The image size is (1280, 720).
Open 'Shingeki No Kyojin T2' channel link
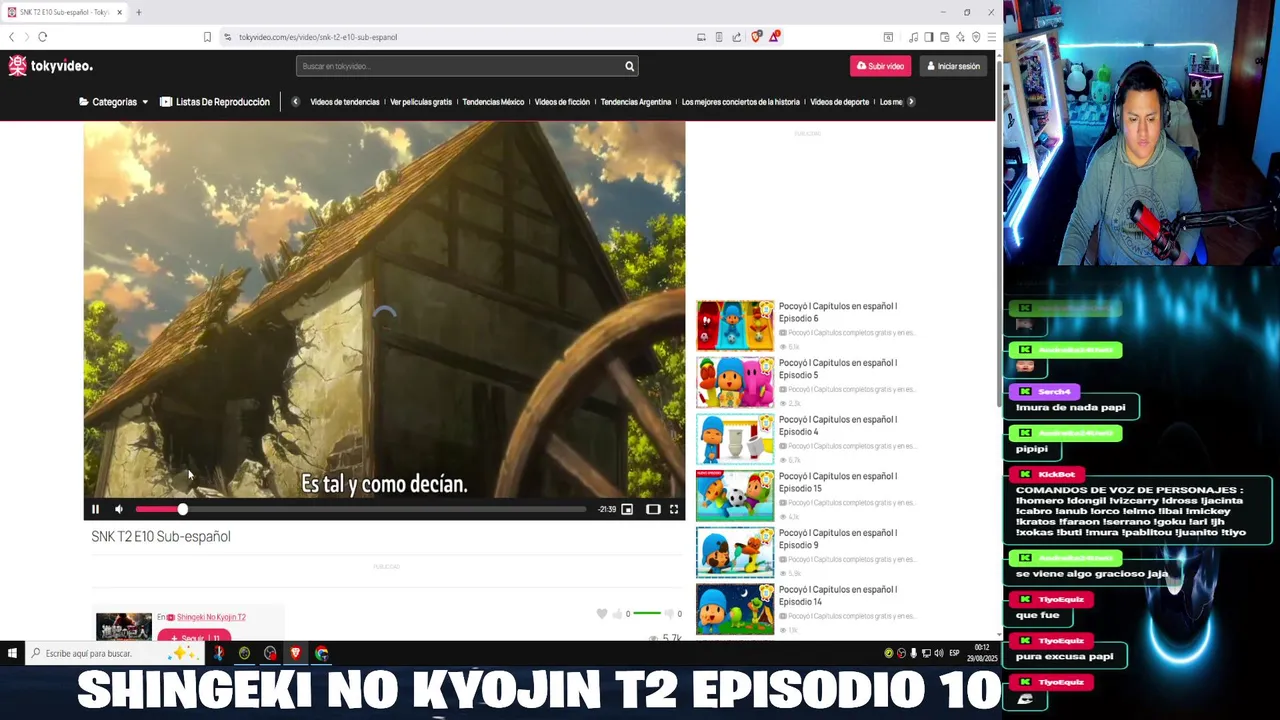pyautogui.click(x=211, y=617)
